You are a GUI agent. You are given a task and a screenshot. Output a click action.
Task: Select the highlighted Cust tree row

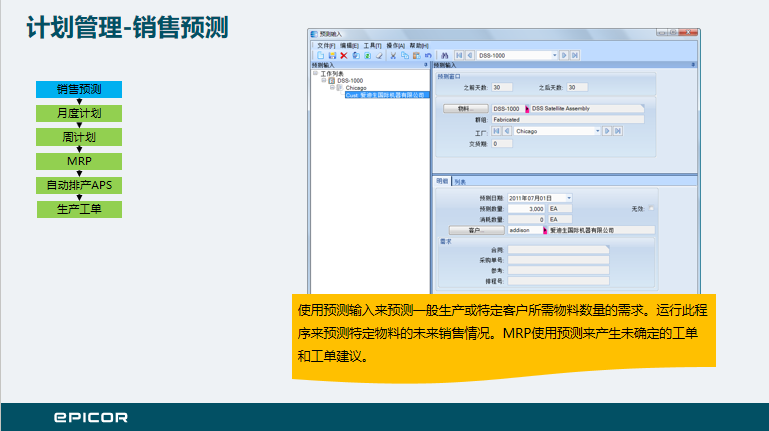387,95
